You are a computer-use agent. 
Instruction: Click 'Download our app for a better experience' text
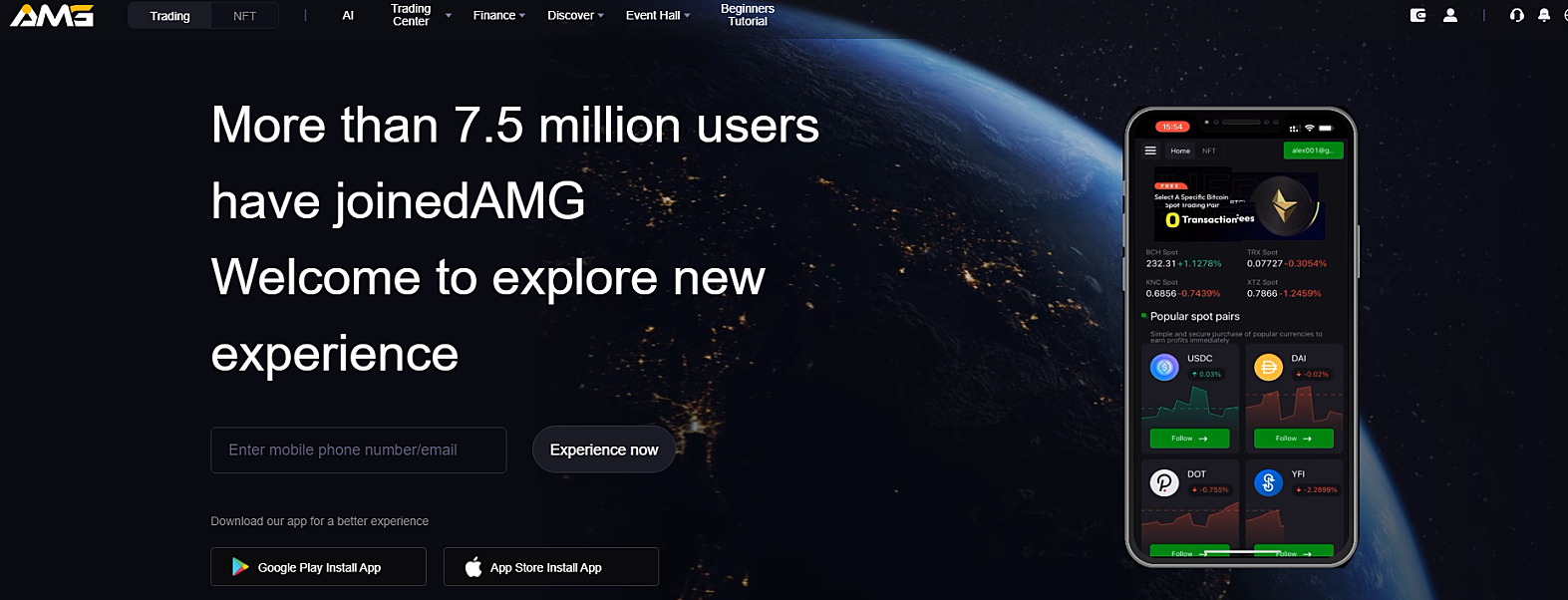point(320,521)
